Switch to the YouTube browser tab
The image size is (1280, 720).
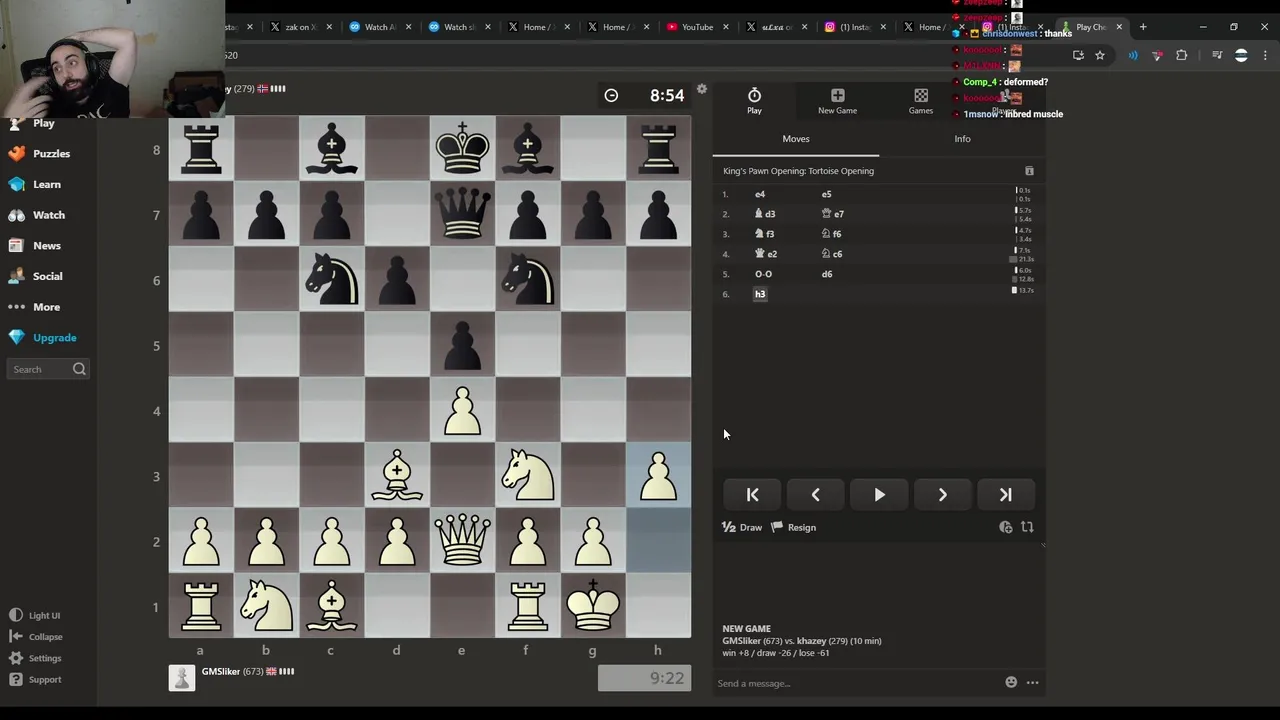[697, 27]
